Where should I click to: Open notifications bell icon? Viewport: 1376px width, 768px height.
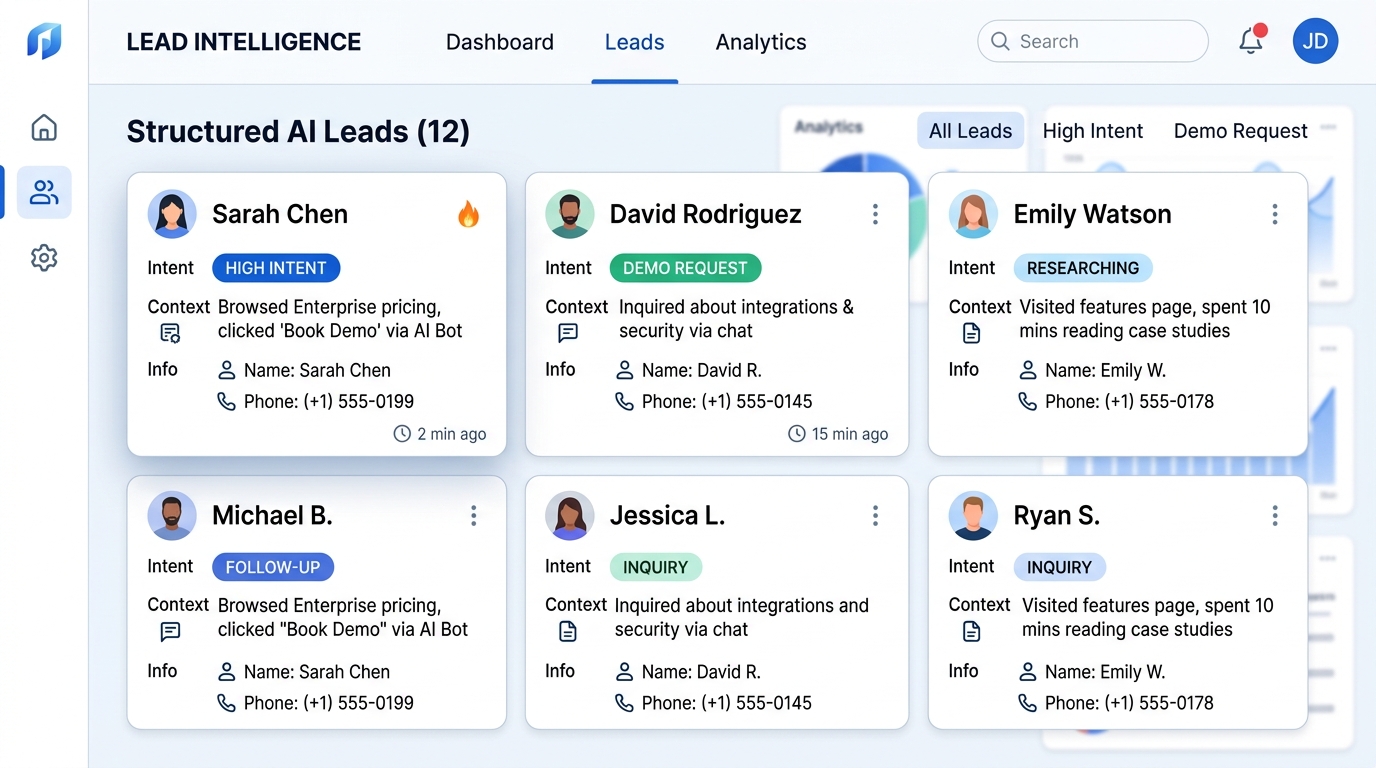tap(1250, 41)
